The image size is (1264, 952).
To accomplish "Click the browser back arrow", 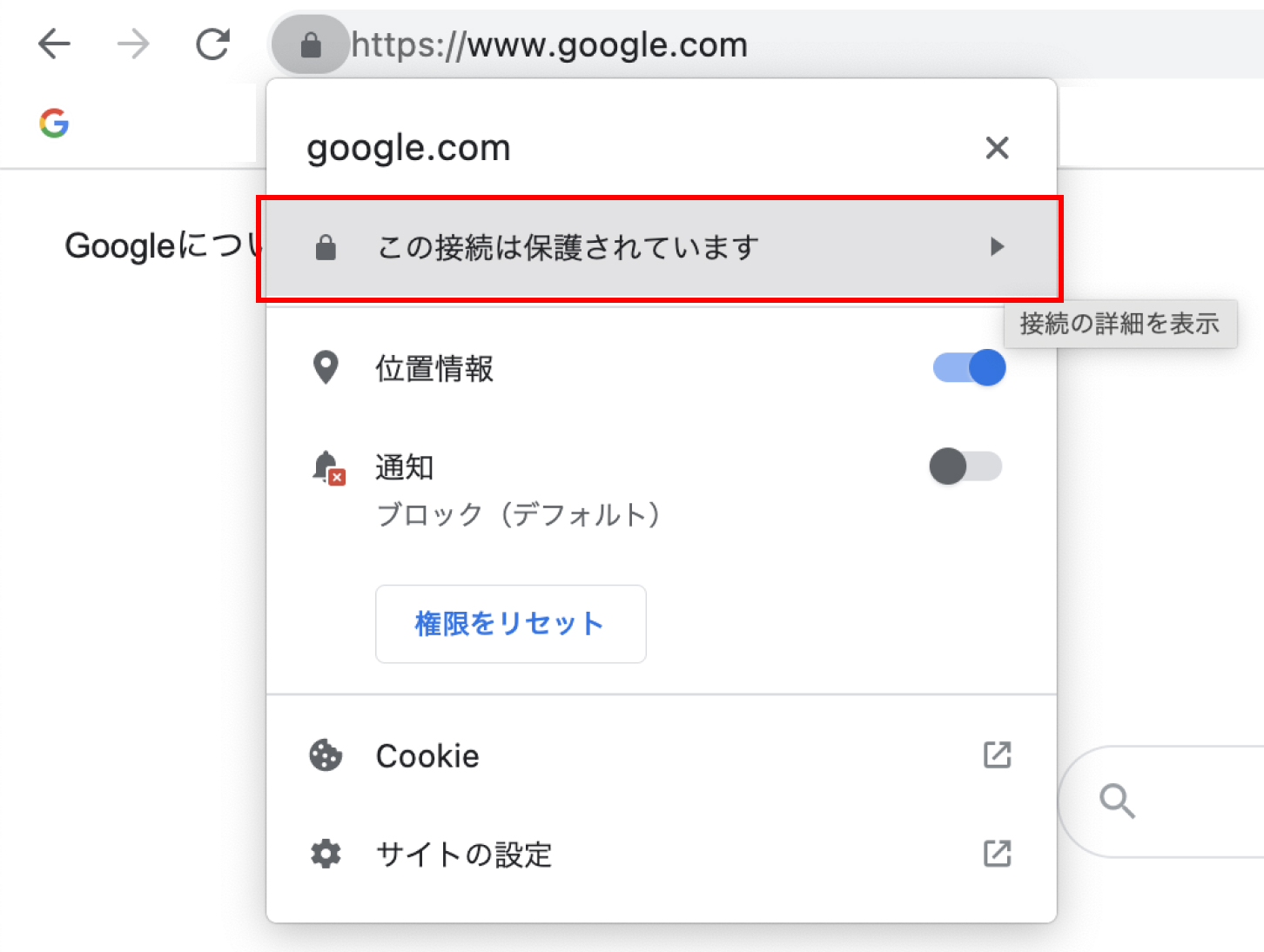I will click(x=54, y=44).
